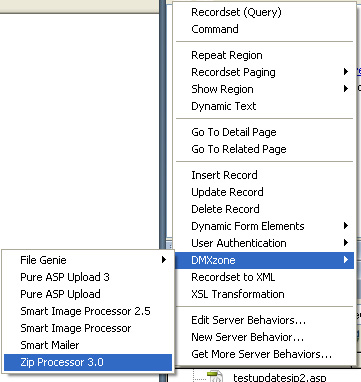Select Pure ASP Upload 3
Viewport: 361px width, 382px height.
click(88, 277)
